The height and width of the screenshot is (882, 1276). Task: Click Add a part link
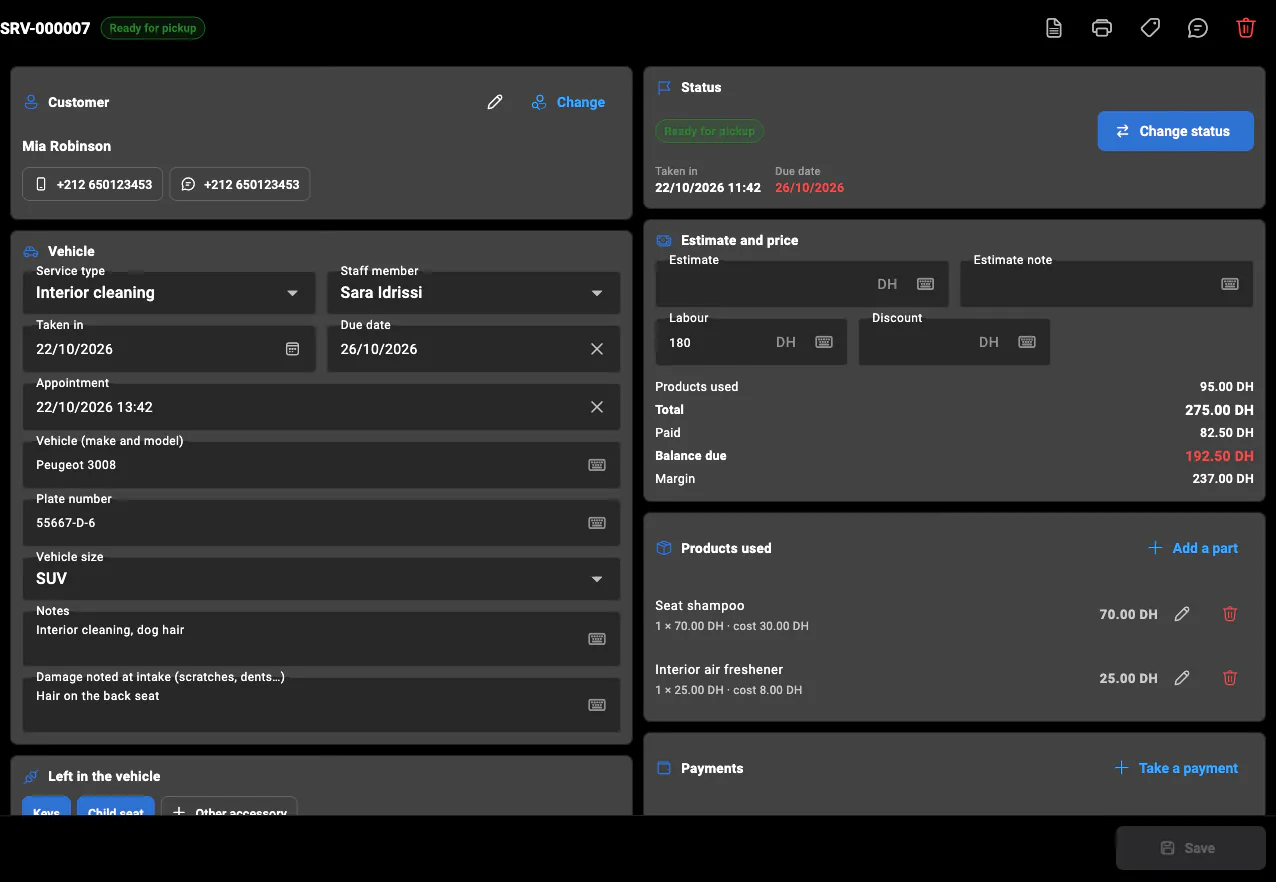(1193, 548)
